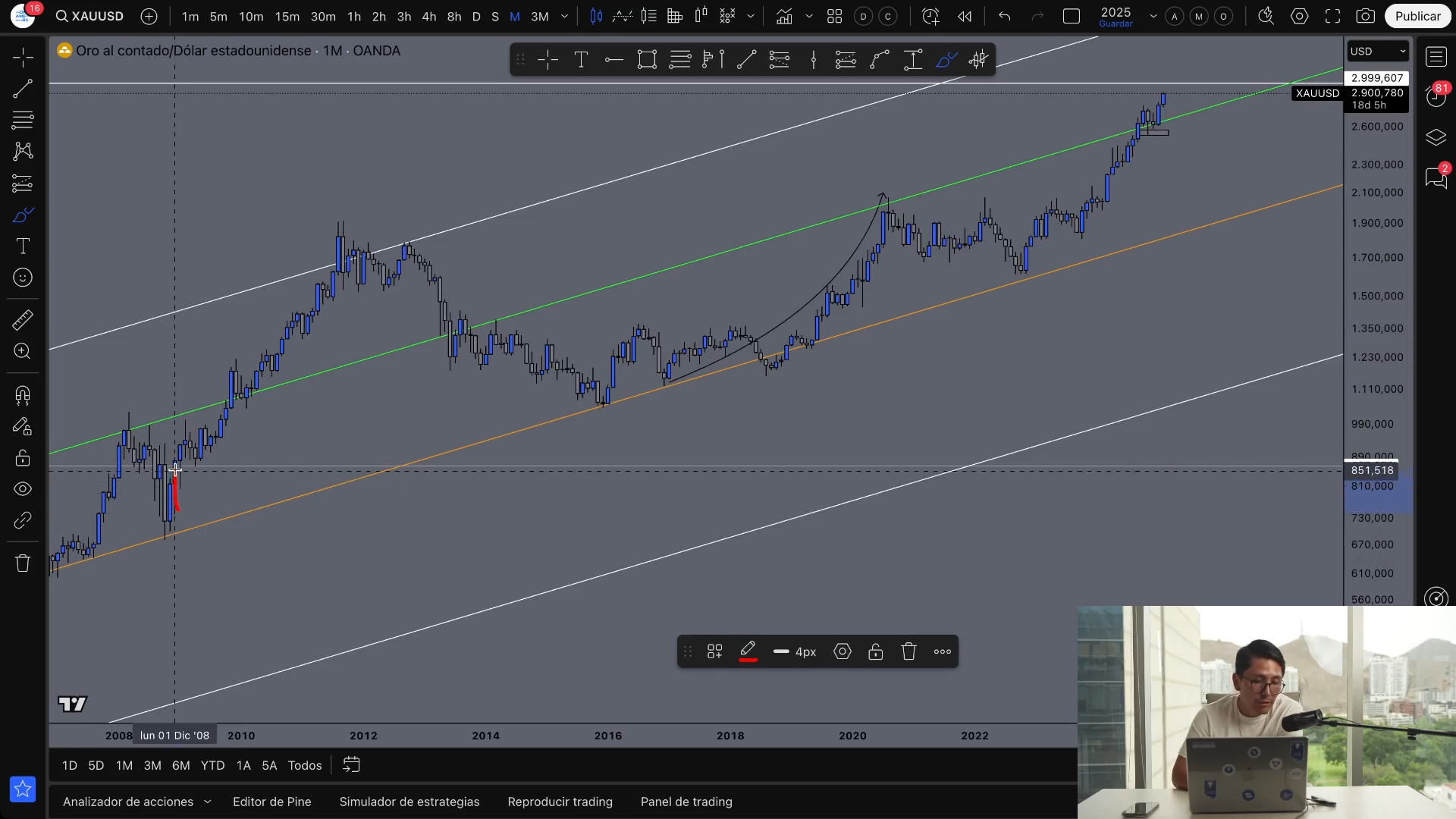Click the Publicar button
The height and width of the screenshot is (819, 1456).
click(1417, 16)
